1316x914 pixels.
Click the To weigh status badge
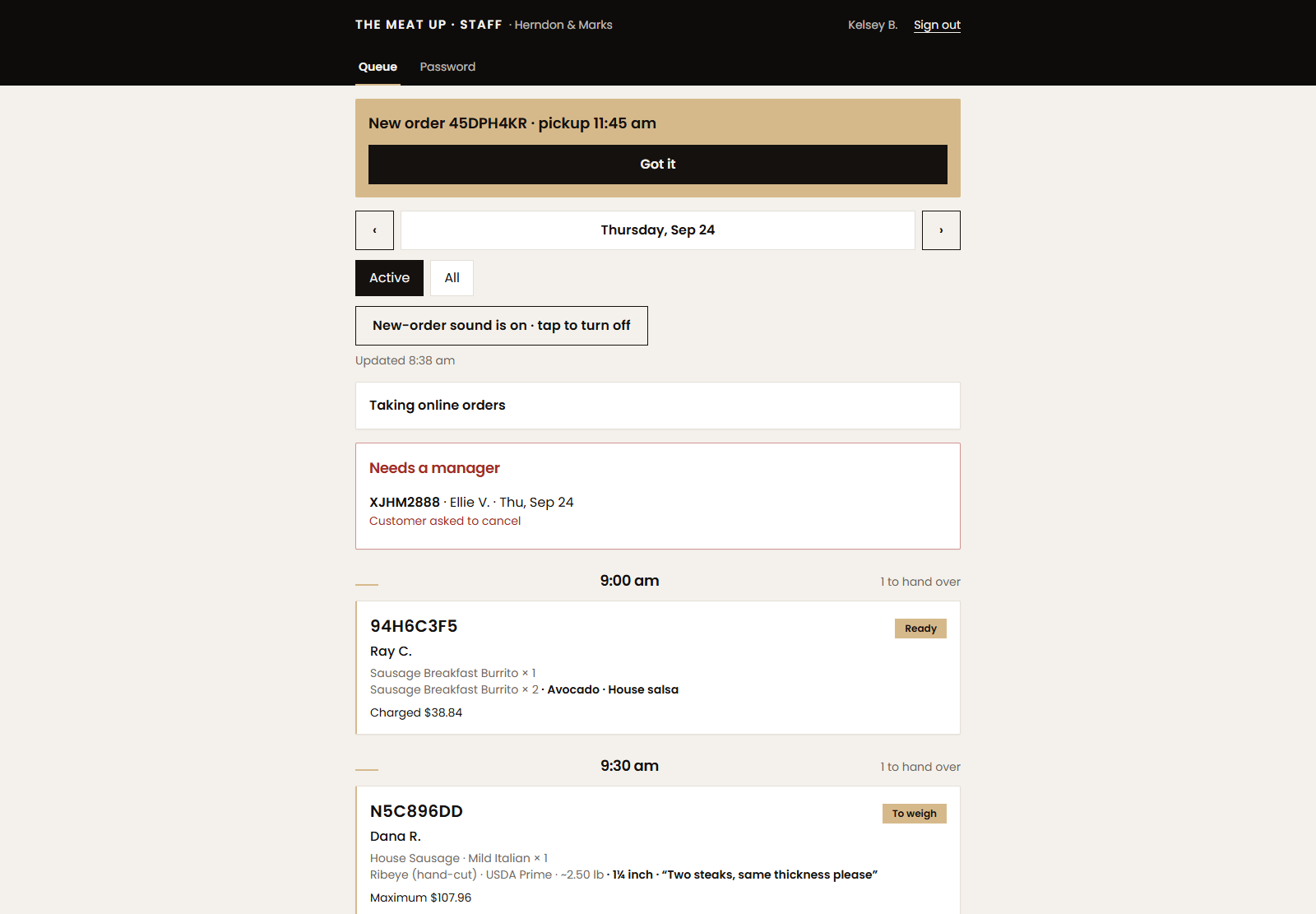pyautogui.click(x=914, y=814)
